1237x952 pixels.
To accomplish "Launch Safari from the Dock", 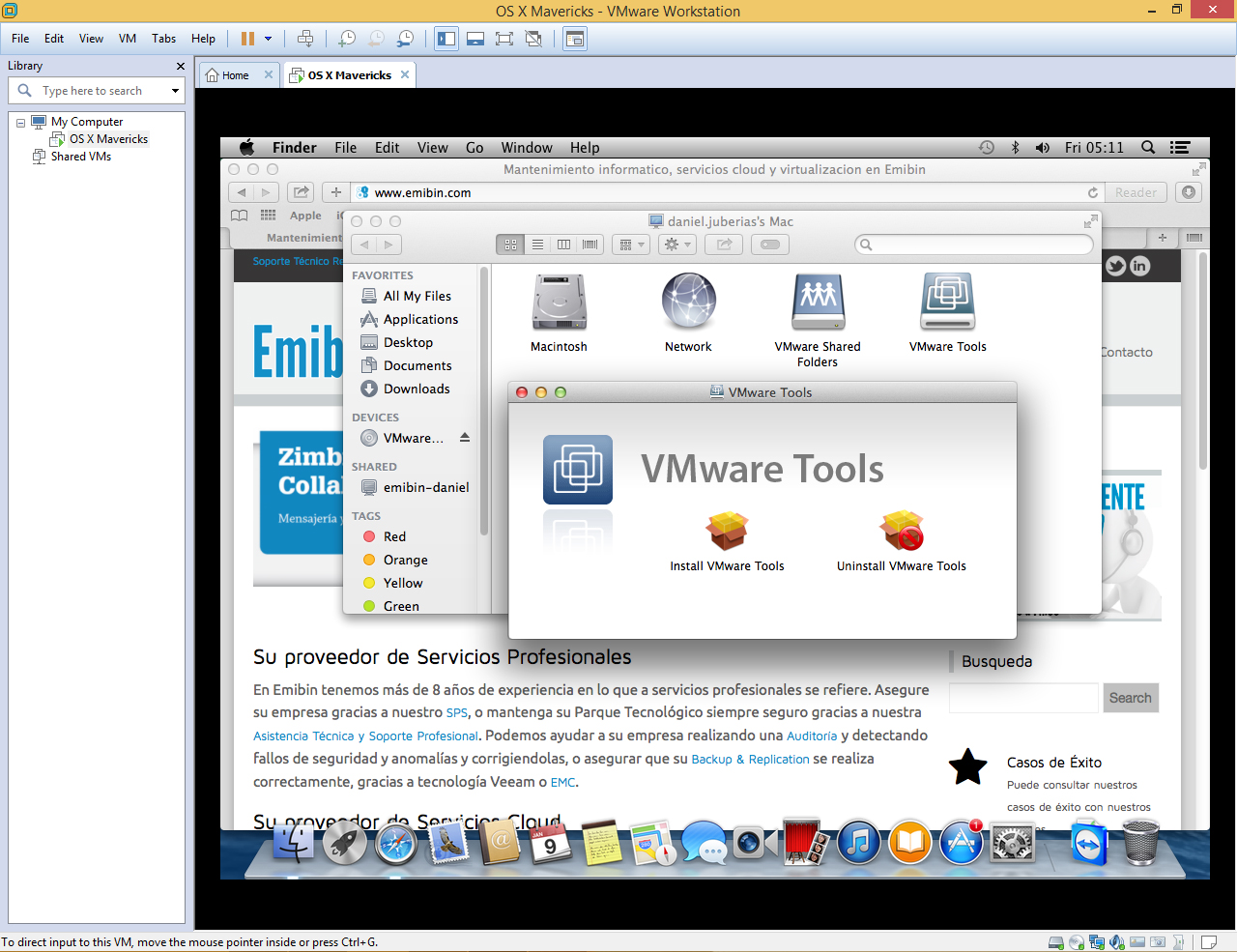I will (x=396, y=844).
